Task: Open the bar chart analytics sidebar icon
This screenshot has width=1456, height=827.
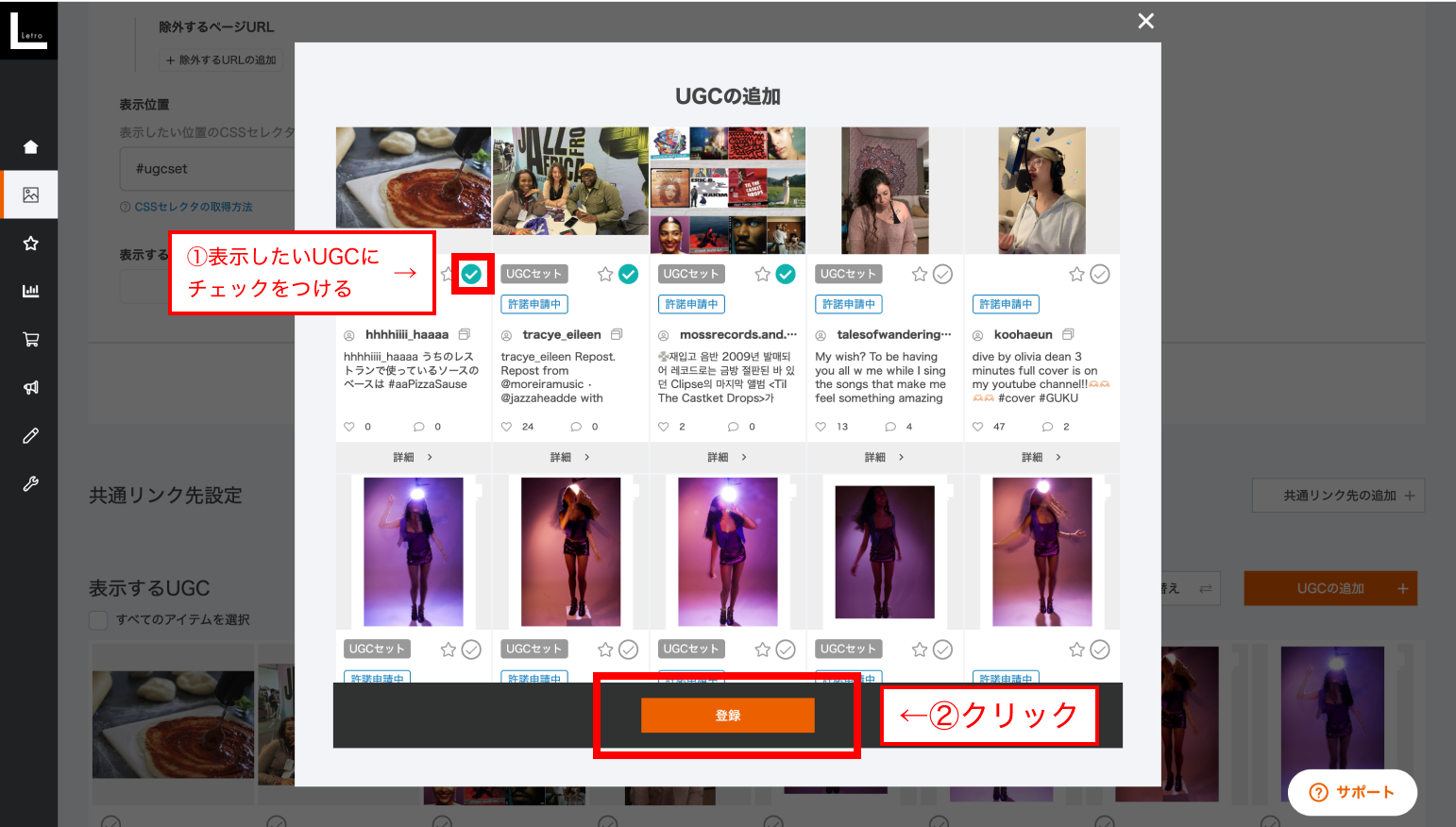Action: coord(30,291)
